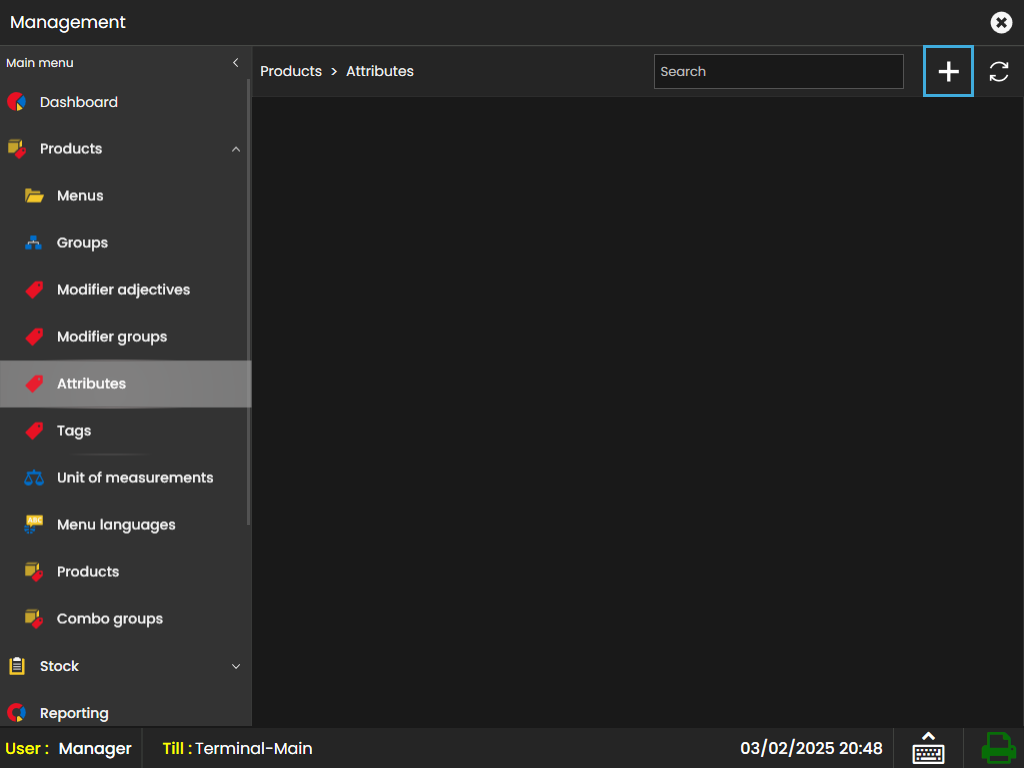This screenshot has height=768, width=1024.
Task: Collapse the Products section chevron
Action: click(x=236, y=149)
